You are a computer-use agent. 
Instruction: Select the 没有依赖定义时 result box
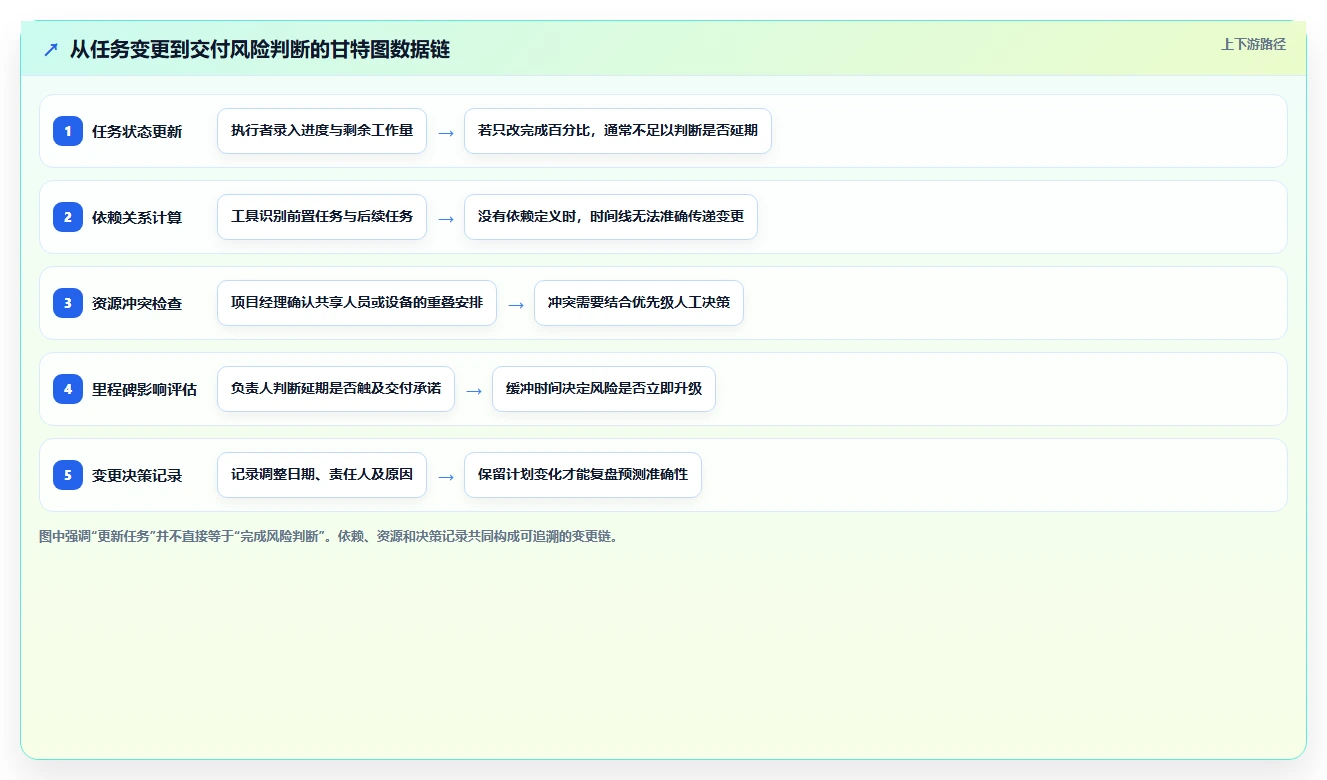pos(610,217)
